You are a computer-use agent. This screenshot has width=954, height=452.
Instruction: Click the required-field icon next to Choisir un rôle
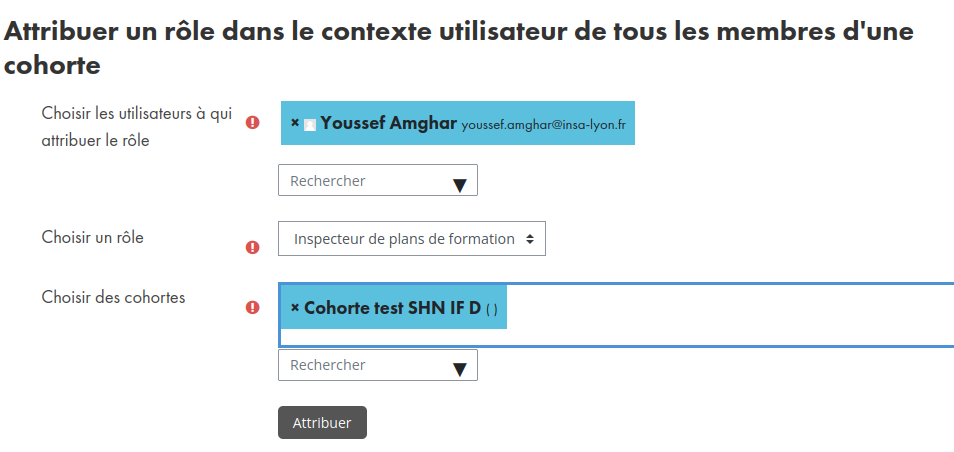[252, 247]
